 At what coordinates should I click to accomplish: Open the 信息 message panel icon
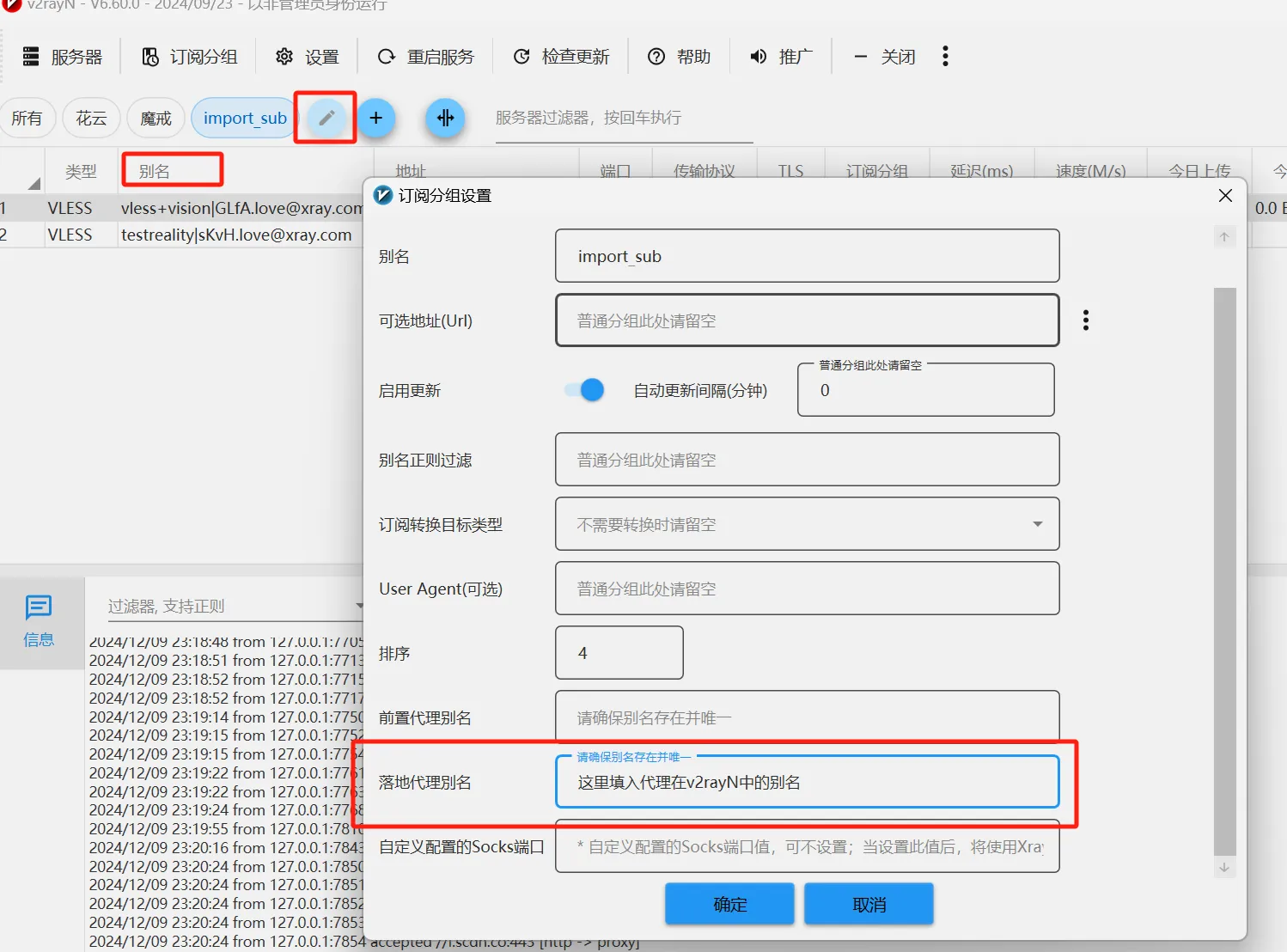click(39, 620)
